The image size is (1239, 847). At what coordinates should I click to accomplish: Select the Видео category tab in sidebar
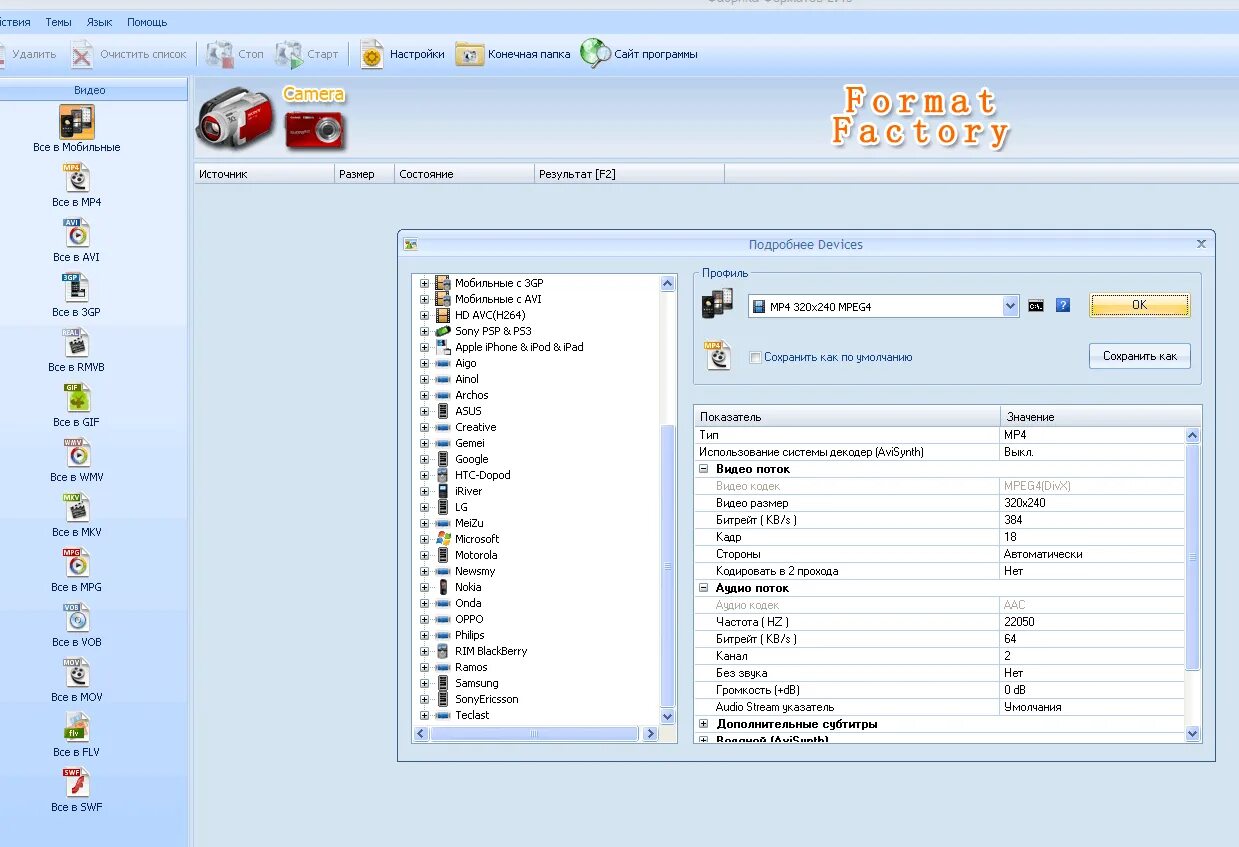coord(93,90)
